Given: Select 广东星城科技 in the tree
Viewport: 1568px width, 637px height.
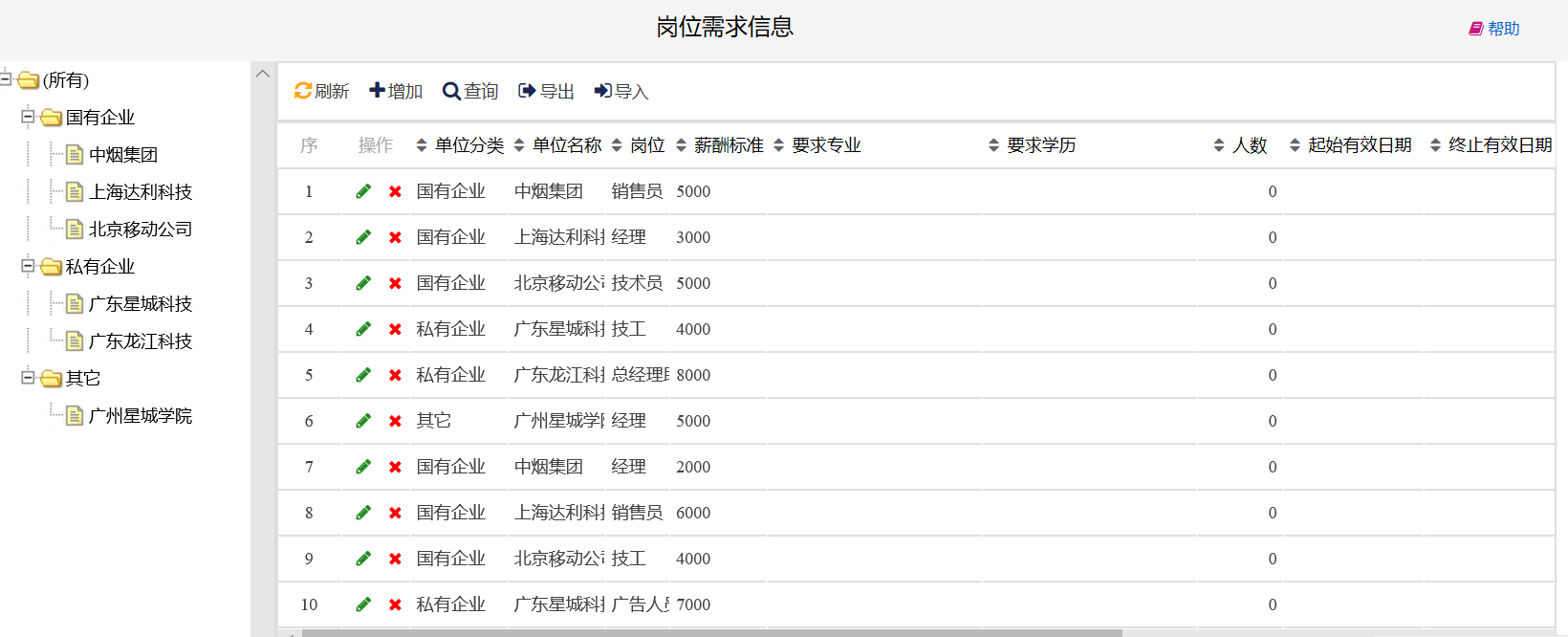Looking at the screenshot, I should pos(141,304).
